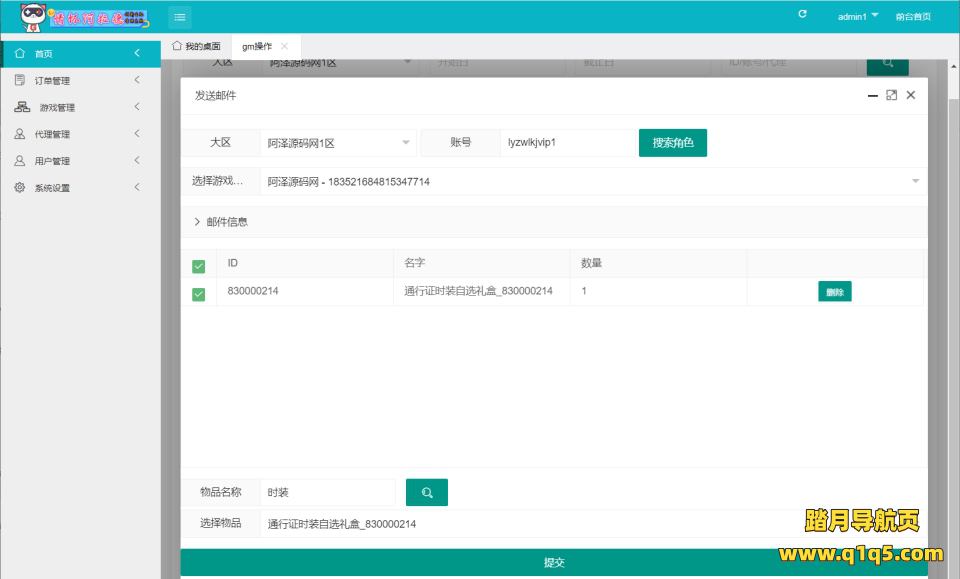Click the 游戏管理 sidebar icon
Screen dimensions: 960x579
(21, 107)
